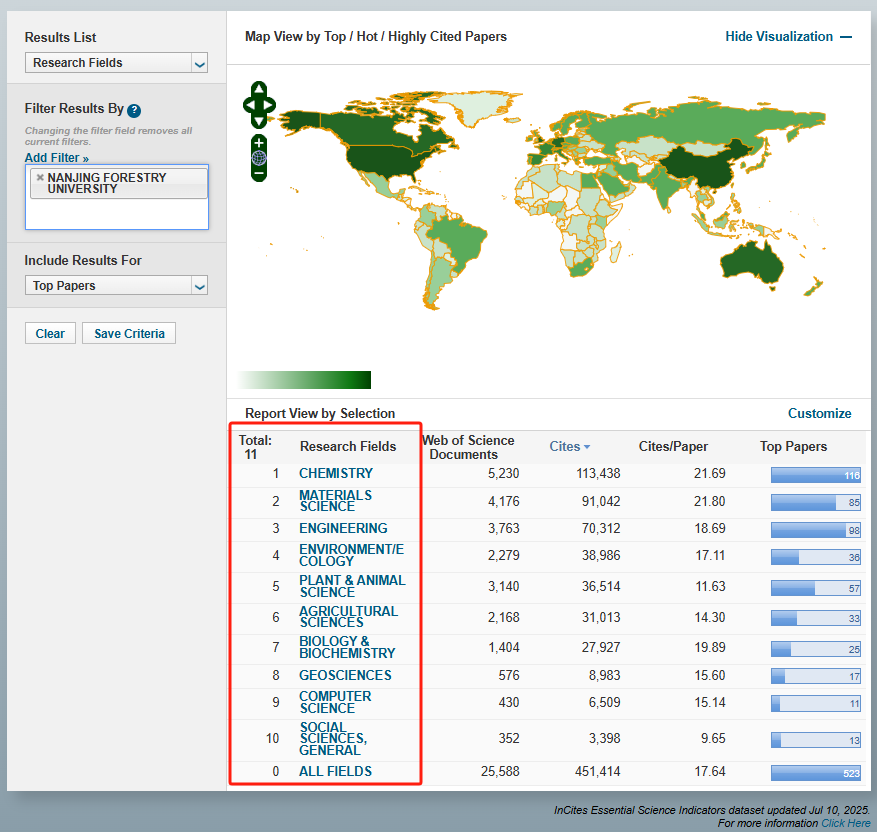This screenshot has width=877, height=832.
Task: Reset map to world view globe icon
Action: (x=259, y=158)
